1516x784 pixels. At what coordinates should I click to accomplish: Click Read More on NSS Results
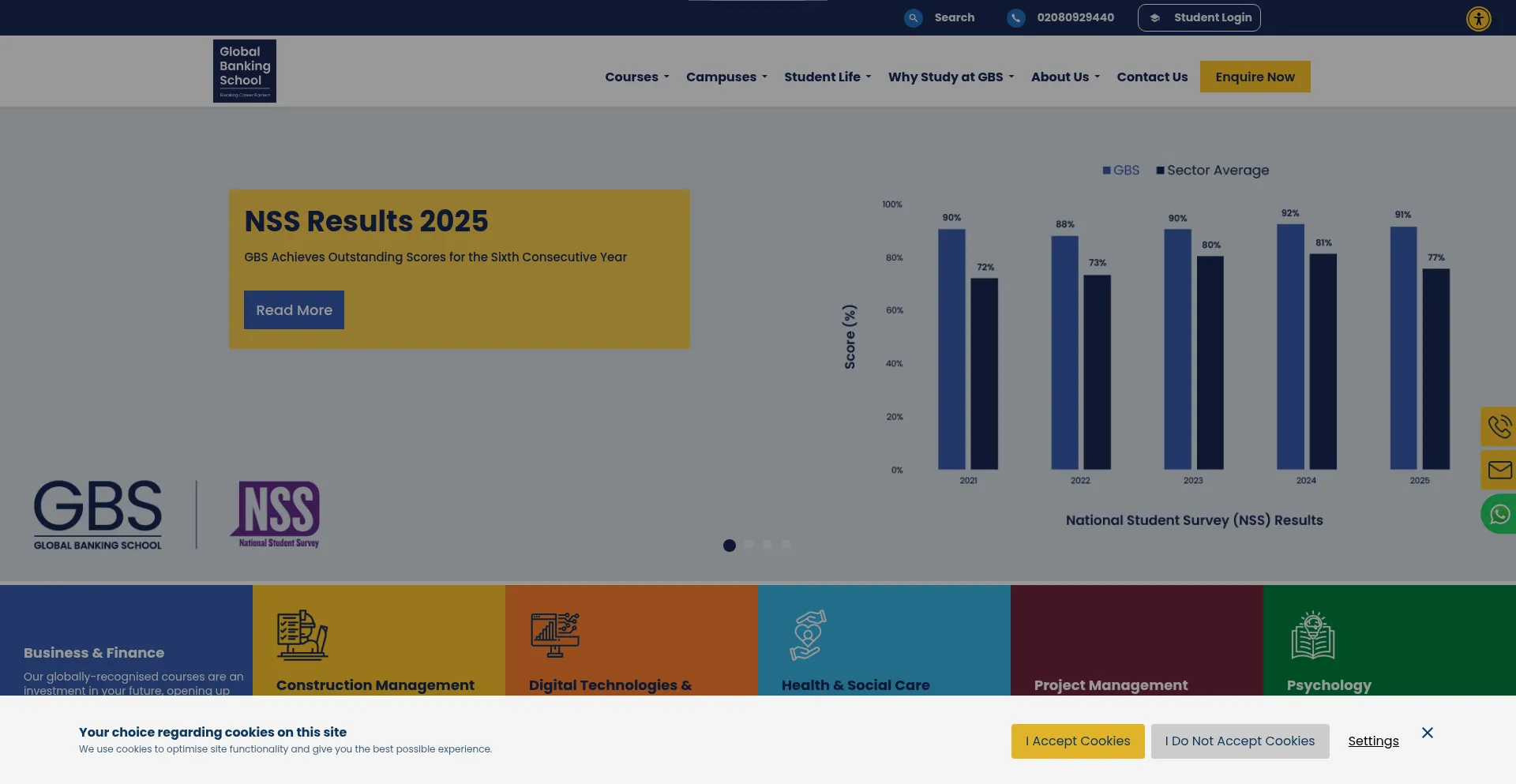(x=294, y=310)
